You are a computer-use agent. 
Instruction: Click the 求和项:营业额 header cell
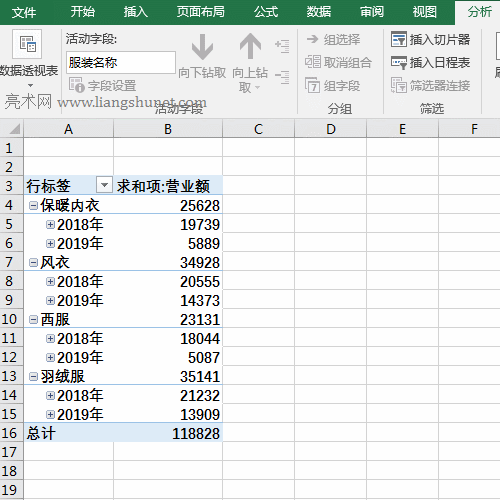click(168, 186)
